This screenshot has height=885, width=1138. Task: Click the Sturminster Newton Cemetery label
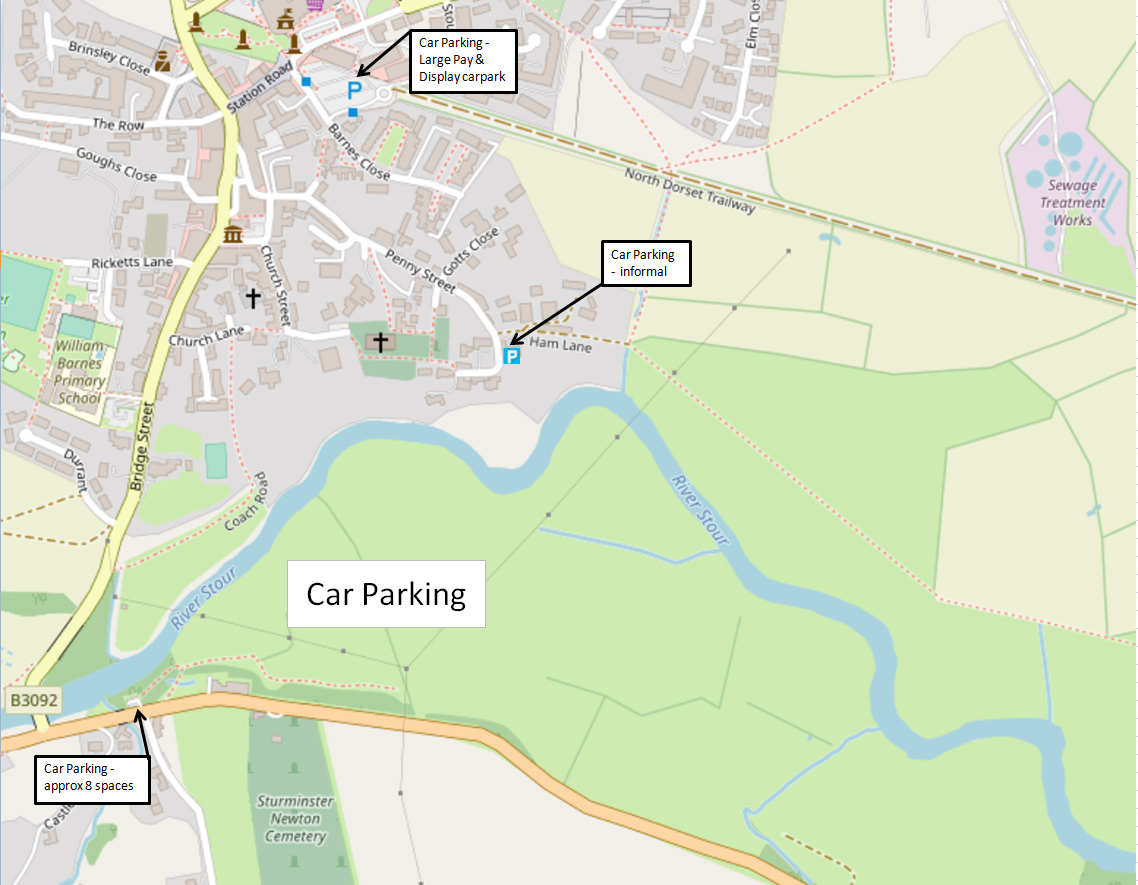pos(295,818)
